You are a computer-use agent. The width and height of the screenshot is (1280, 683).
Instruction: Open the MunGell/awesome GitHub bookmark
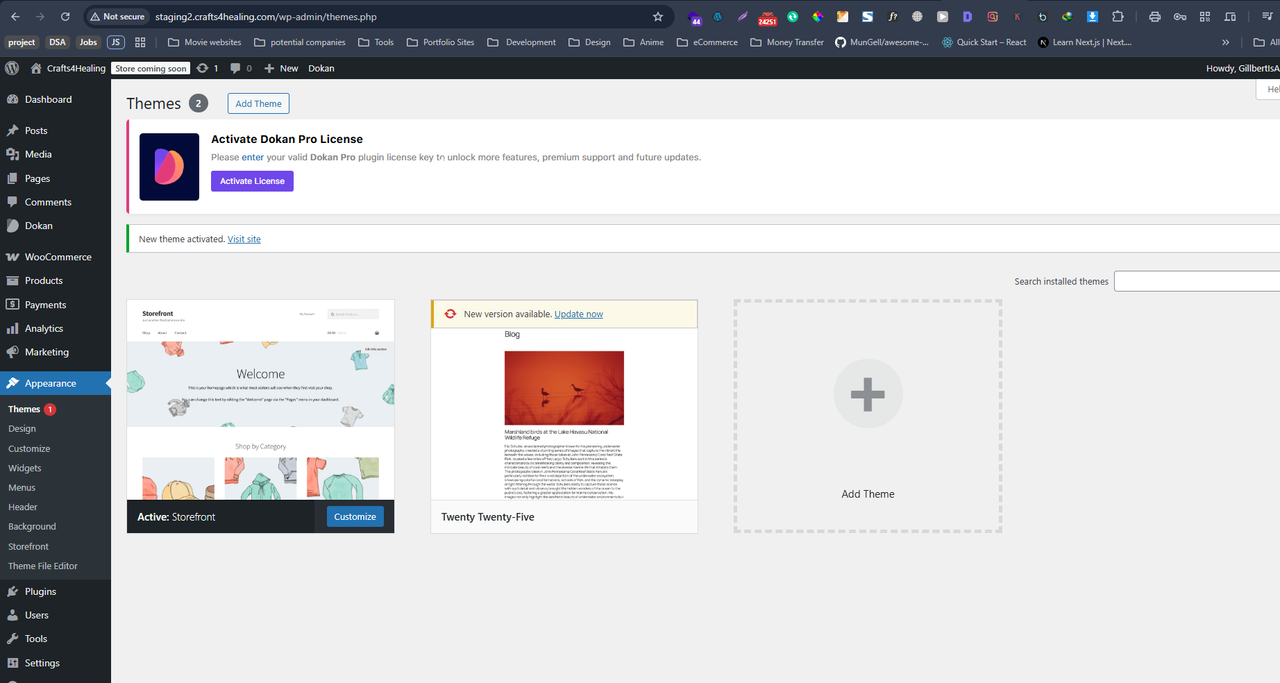click(882, 42)
